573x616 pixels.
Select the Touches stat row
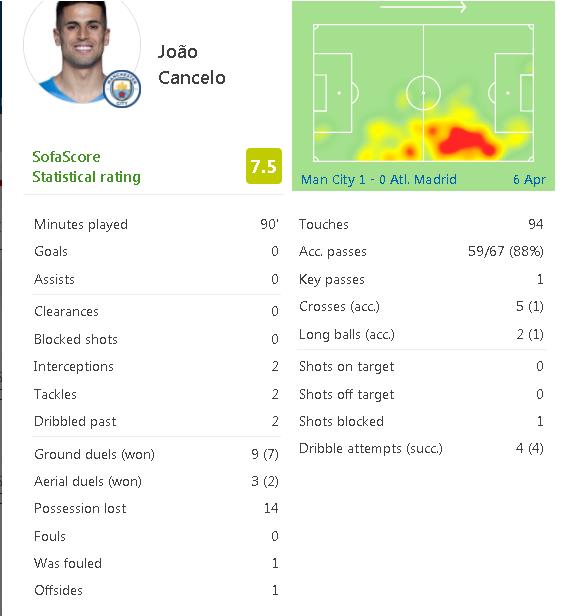(x=421, y=224)
